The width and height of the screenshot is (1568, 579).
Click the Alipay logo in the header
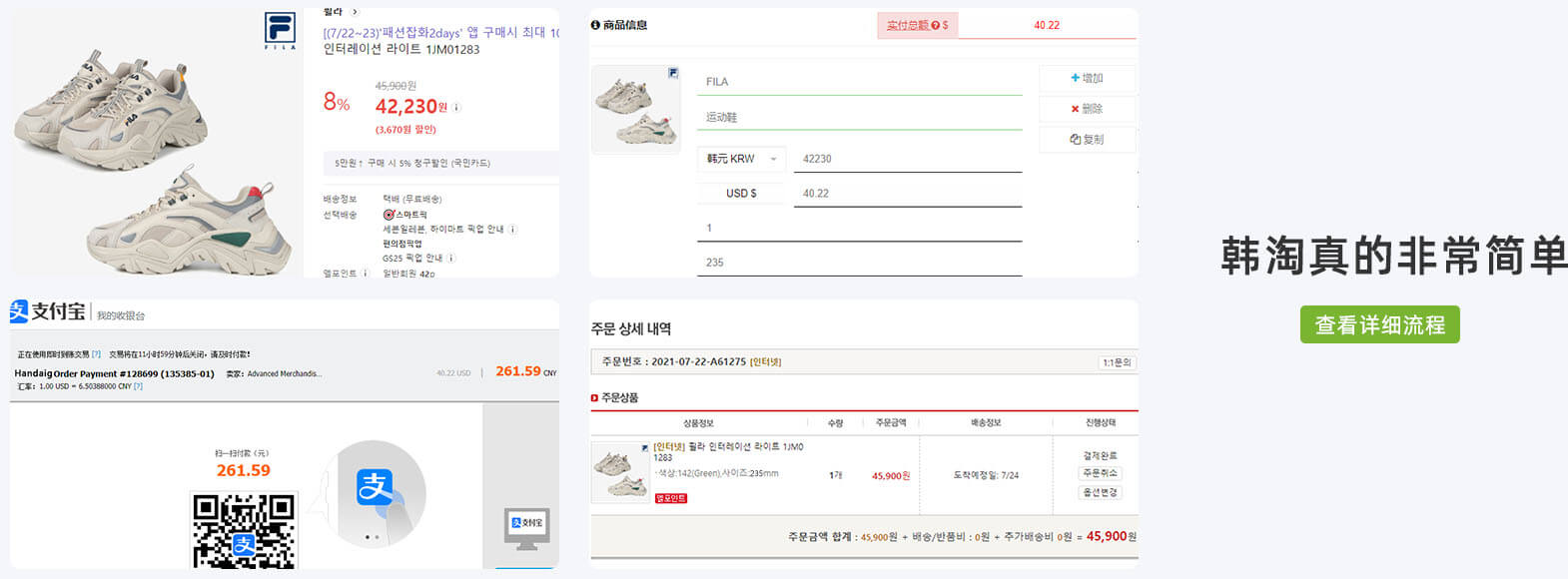pos(47,312)
